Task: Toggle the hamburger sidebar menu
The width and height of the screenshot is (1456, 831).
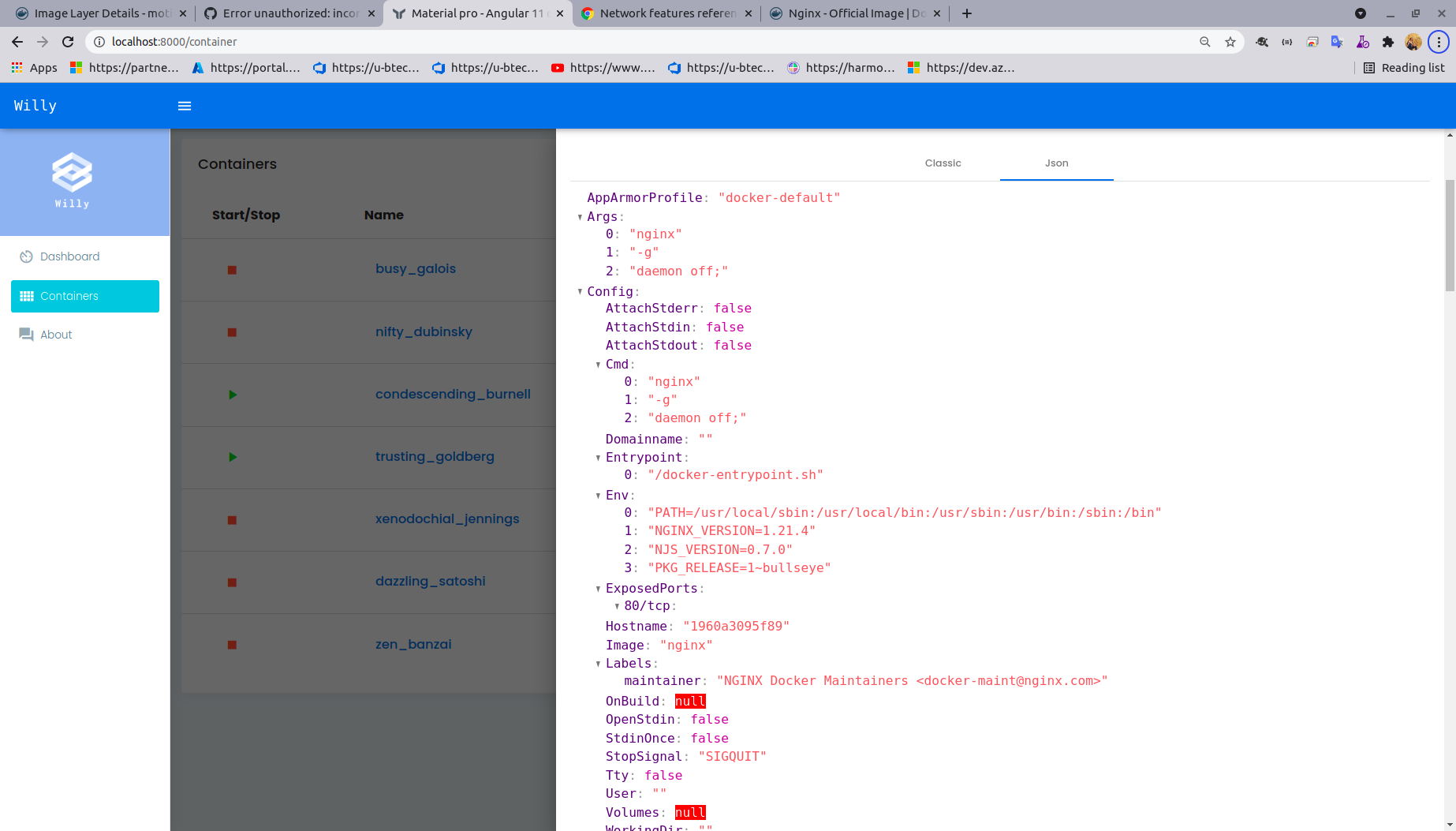Action: point(185,106)
